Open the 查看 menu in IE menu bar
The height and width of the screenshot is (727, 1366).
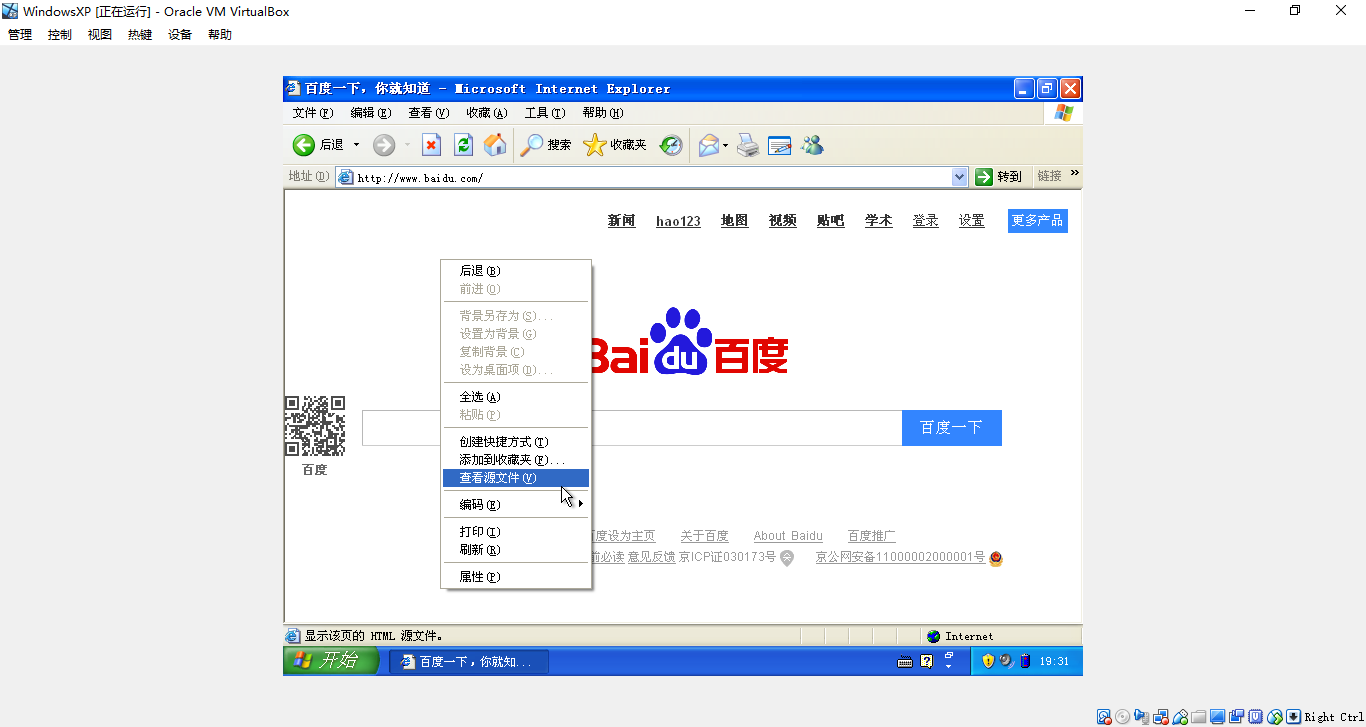427,112
